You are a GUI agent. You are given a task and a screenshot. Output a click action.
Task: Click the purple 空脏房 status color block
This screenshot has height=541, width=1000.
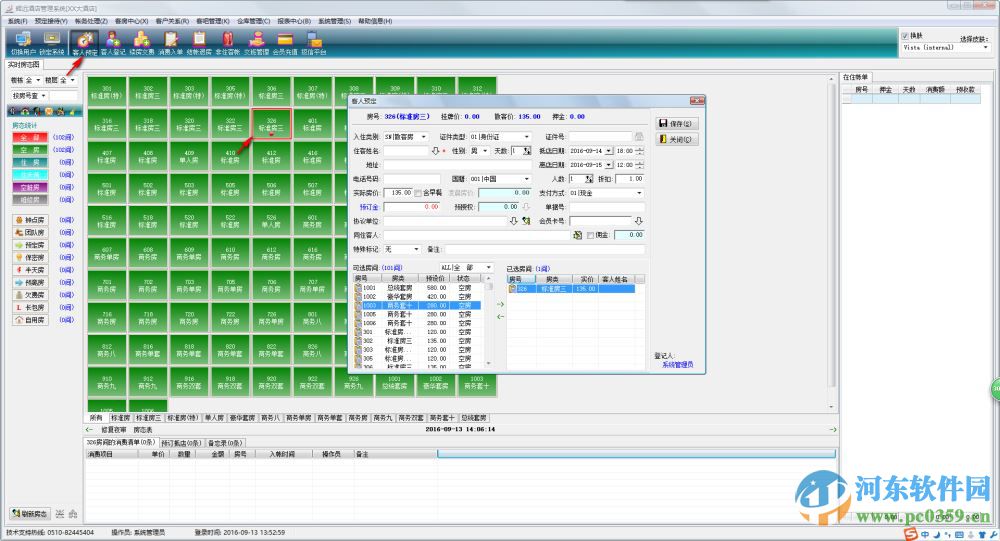point(30,188)
